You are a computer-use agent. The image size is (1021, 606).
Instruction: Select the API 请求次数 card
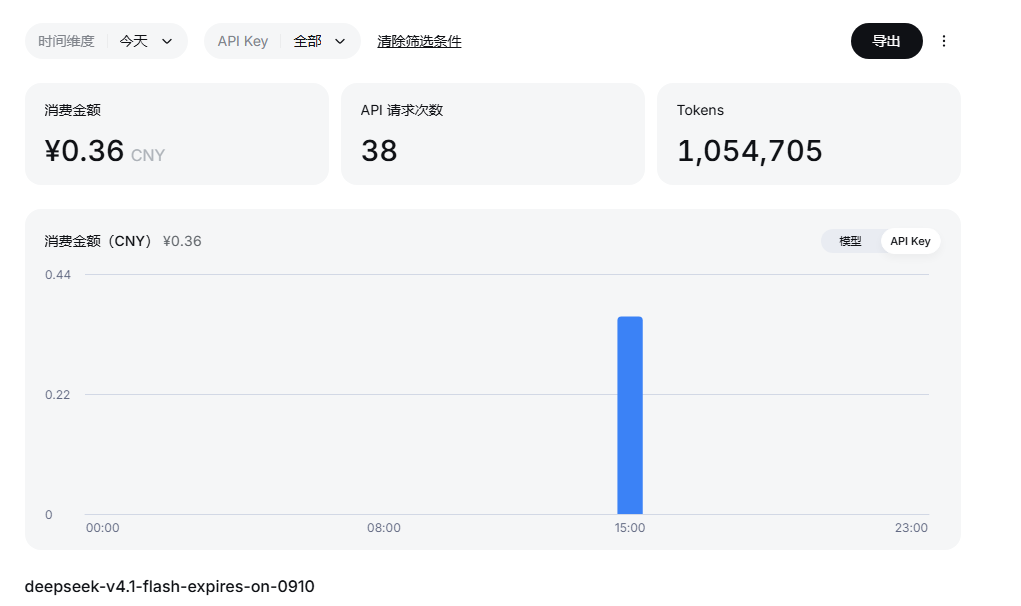coord(493,134)
